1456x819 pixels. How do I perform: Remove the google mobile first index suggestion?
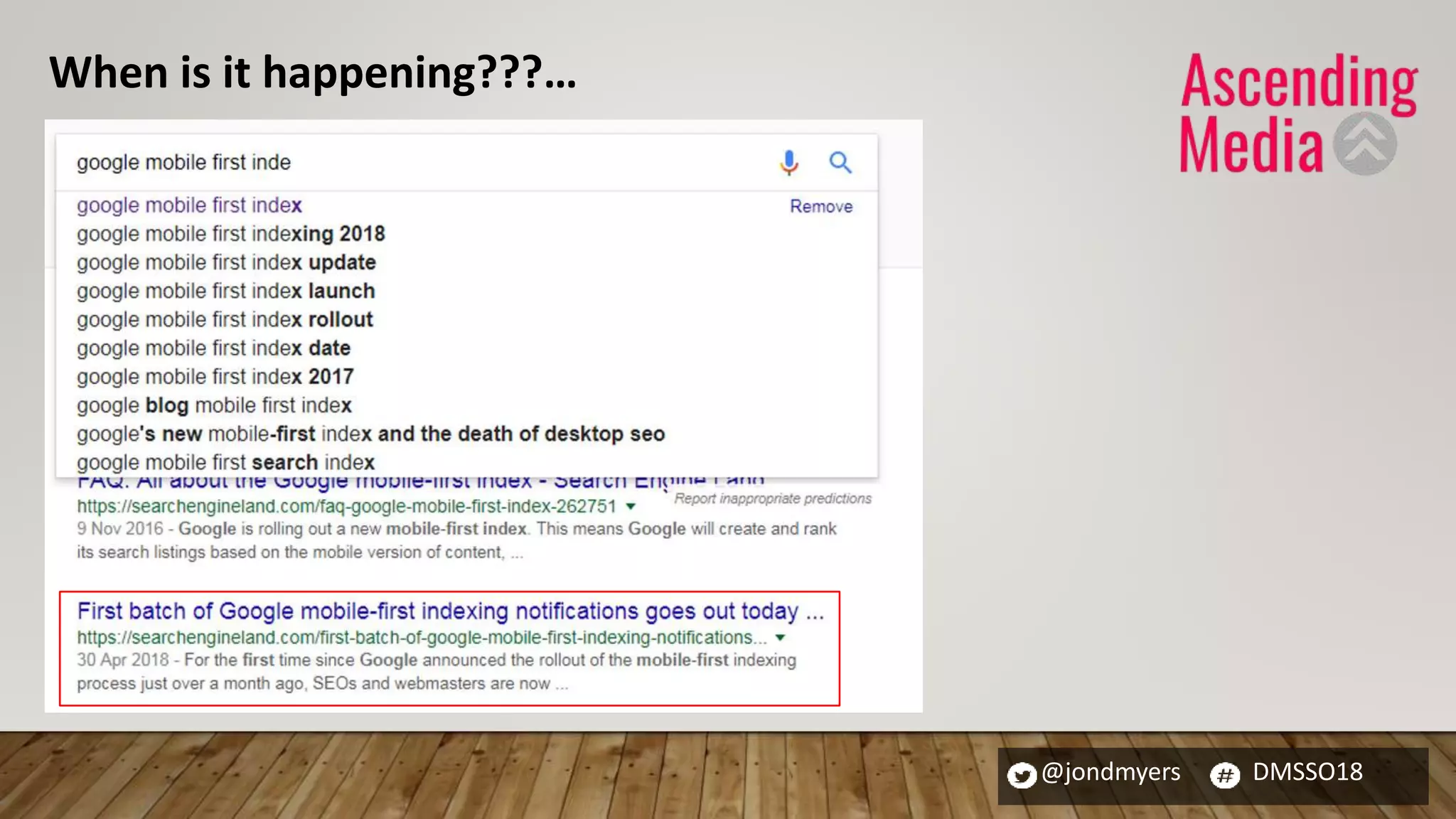click(821, 206)
